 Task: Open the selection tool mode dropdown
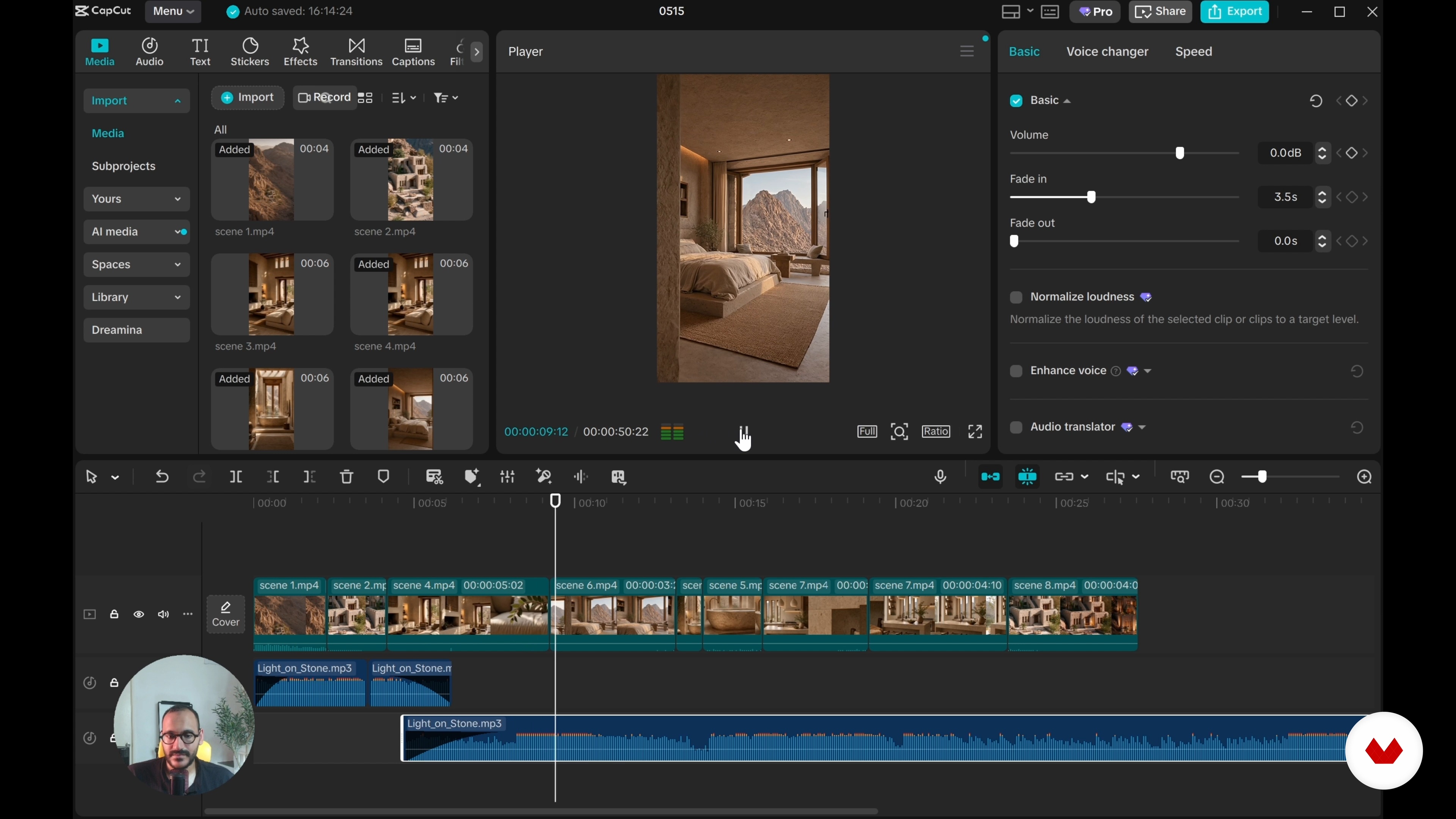tap(115, 478)
